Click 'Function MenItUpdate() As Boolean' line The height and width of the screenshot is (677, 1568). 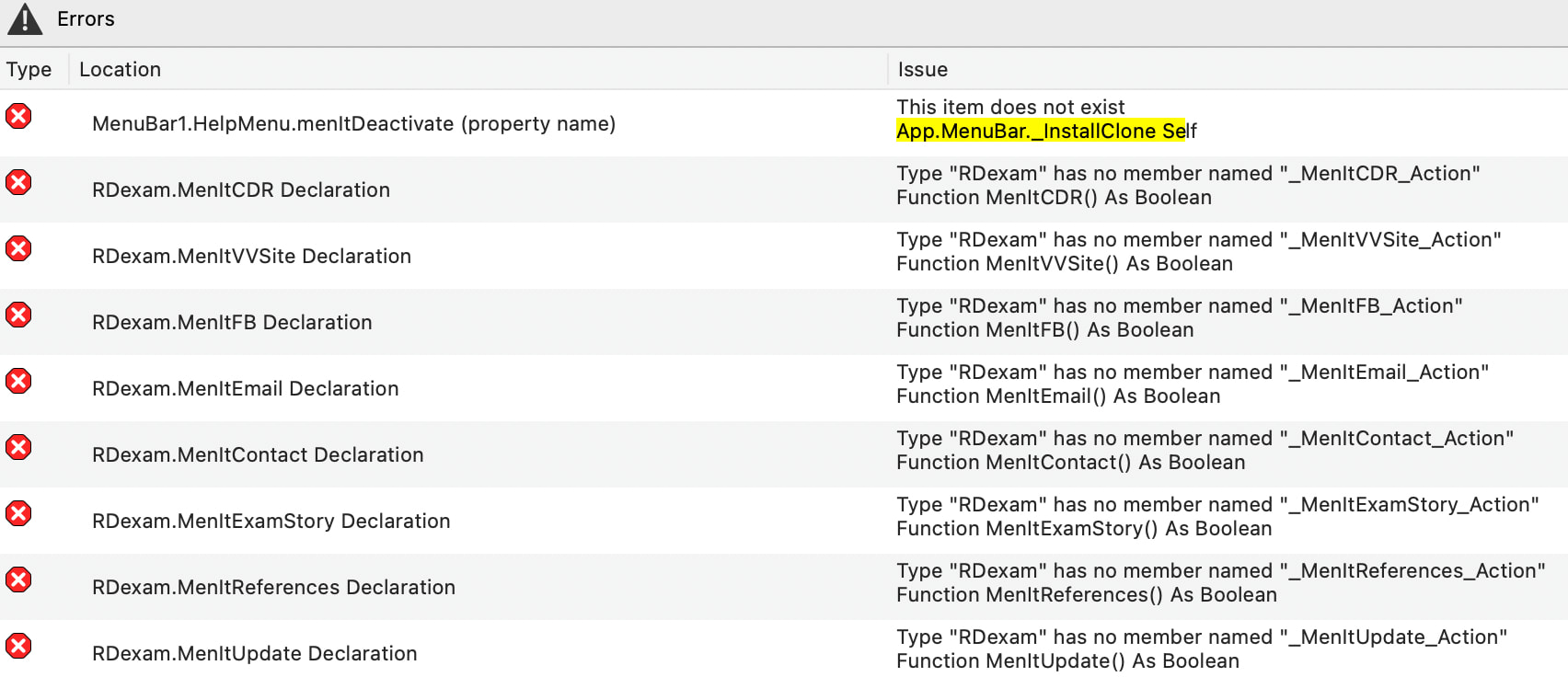(1068, 661)
